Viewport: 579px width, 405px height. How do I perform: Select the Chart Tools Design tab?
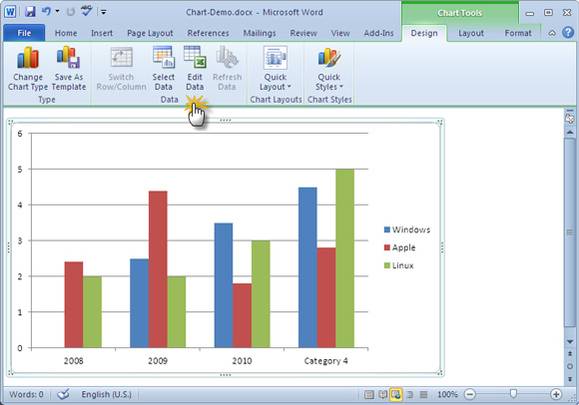coord(424,33)
